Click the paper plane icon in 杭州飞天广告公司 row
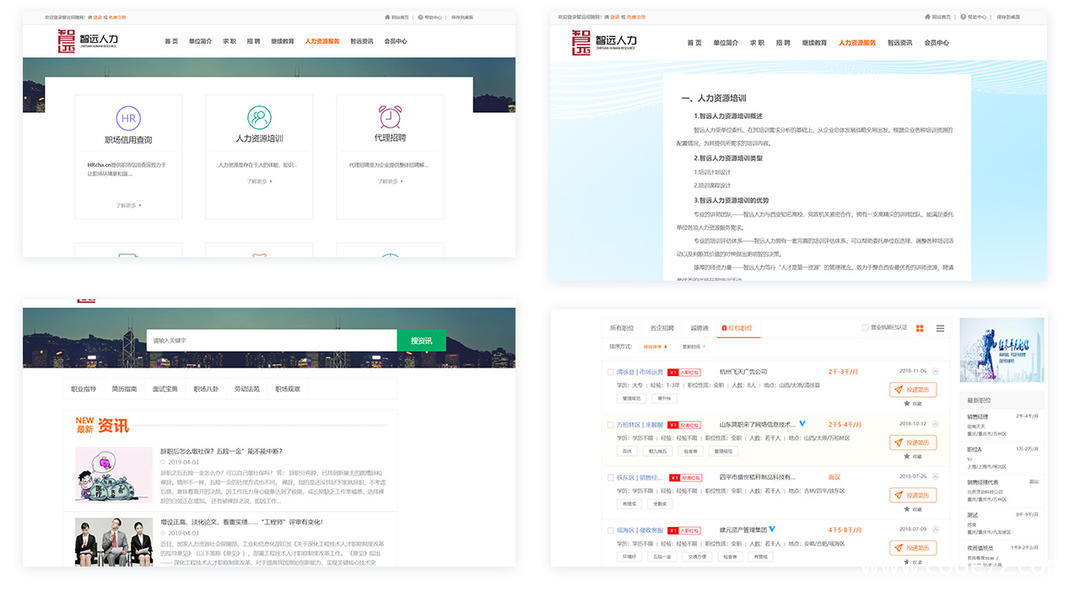 (x=898, y=390)
